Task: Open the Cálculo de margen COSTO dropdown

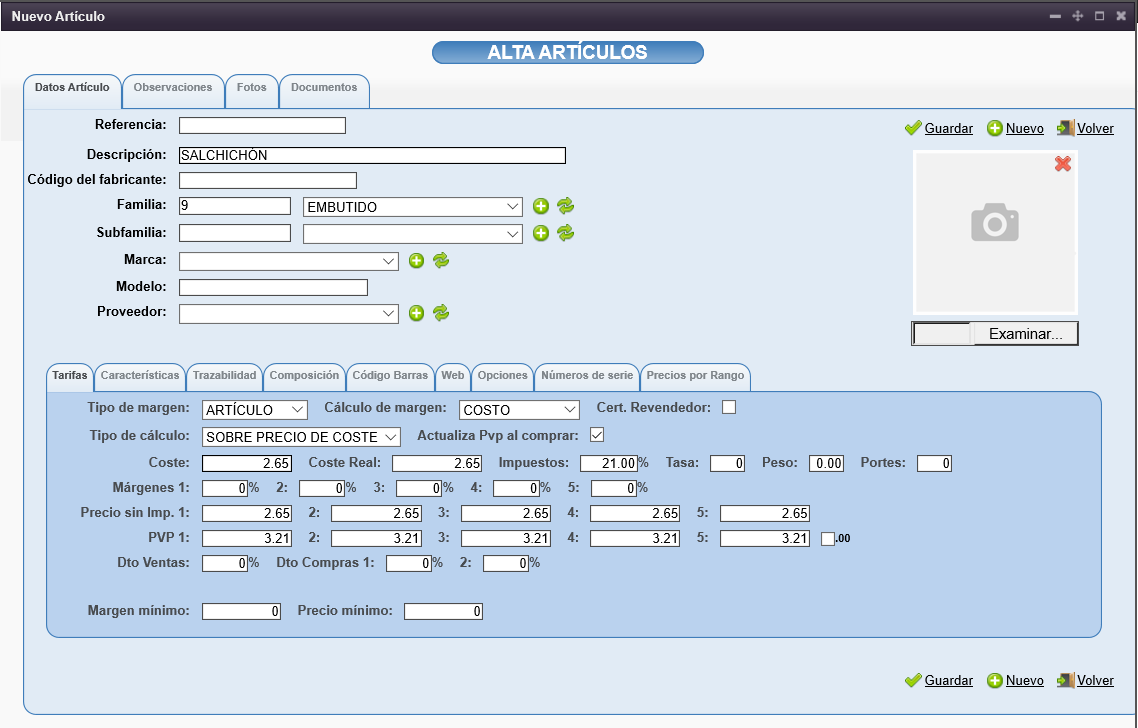Action: coord(519,410)
